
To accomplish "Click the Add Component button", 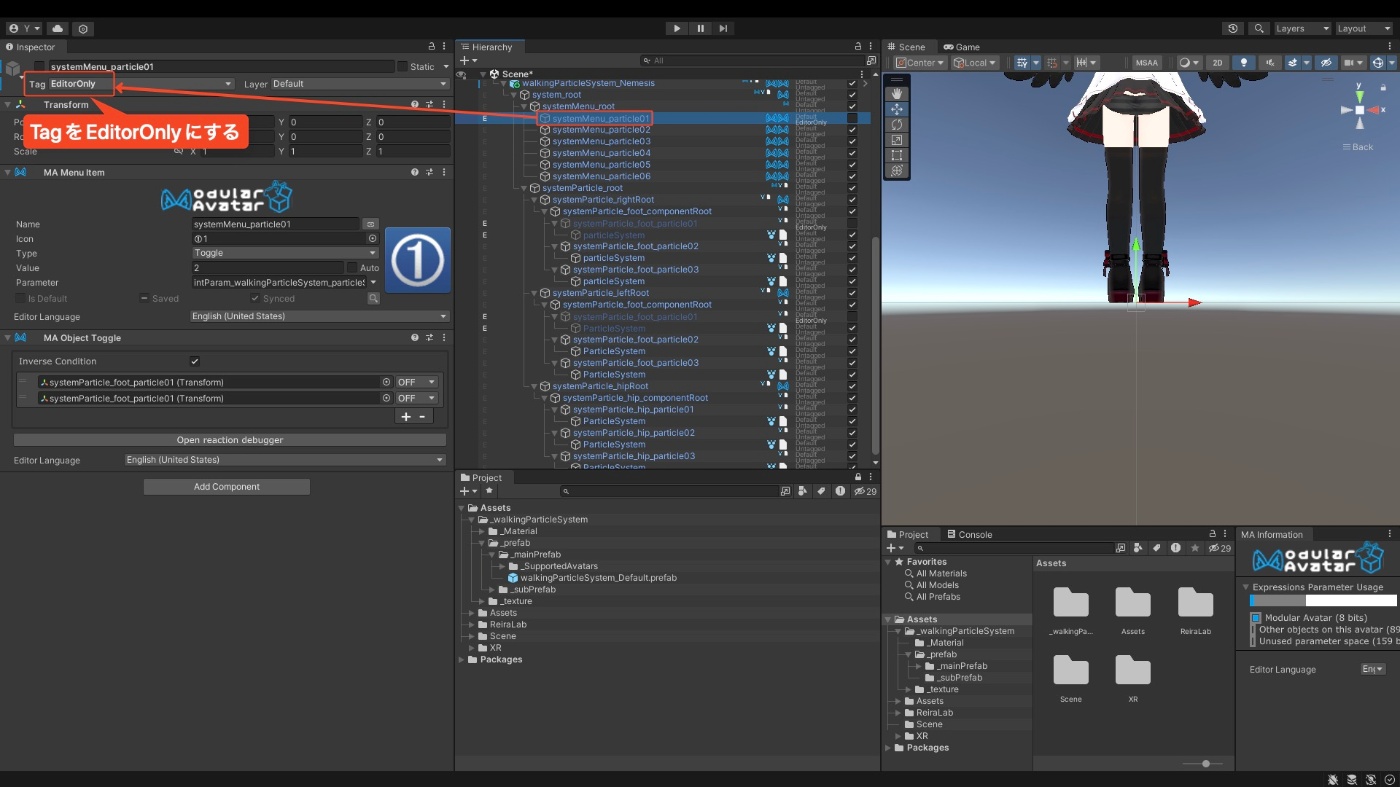I will (x=227, y=487).
